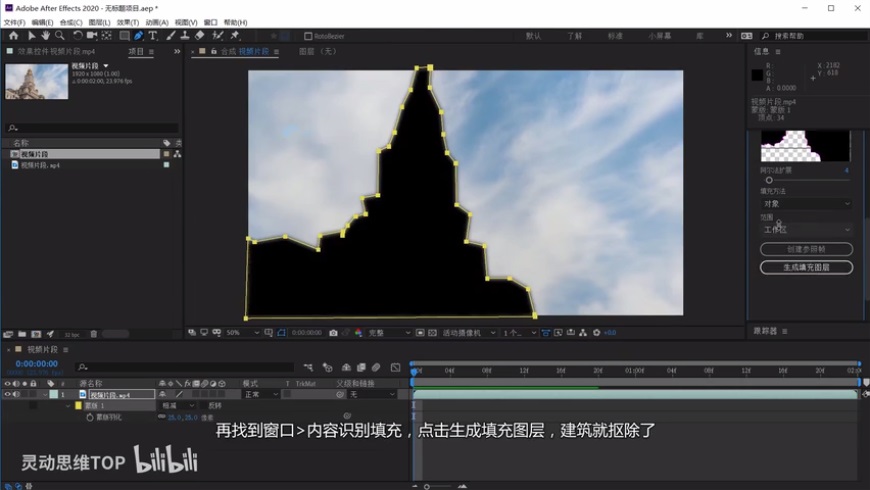
Task: Click the teal label color swatch of layer 1
Action: [x=54, y=395]
